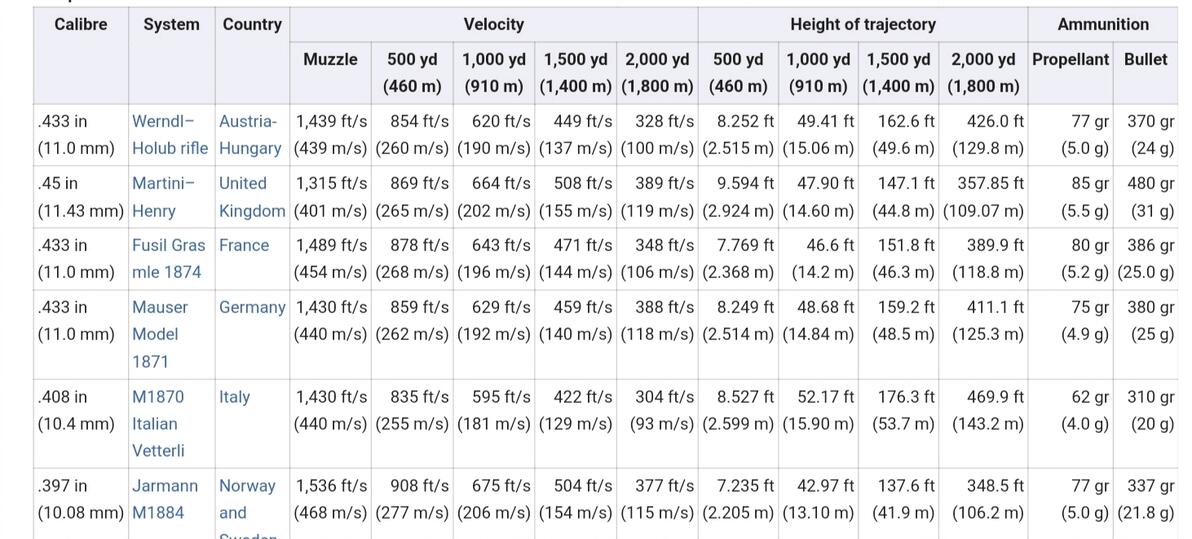This screenshot has height=539, width=1192.
Task: Select the System column header
Action: [171, 24]
